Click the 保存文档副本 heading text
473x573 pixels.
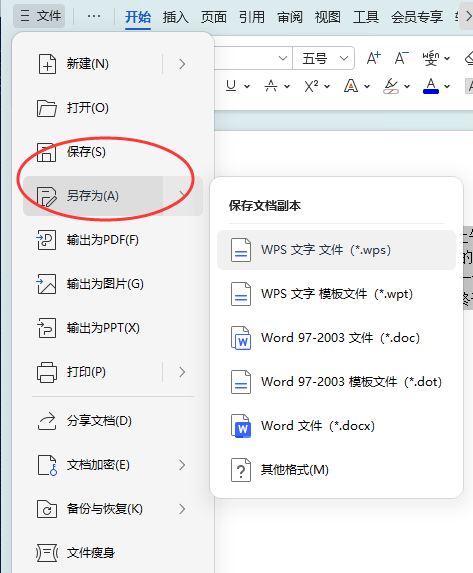[x=265, y=206]
